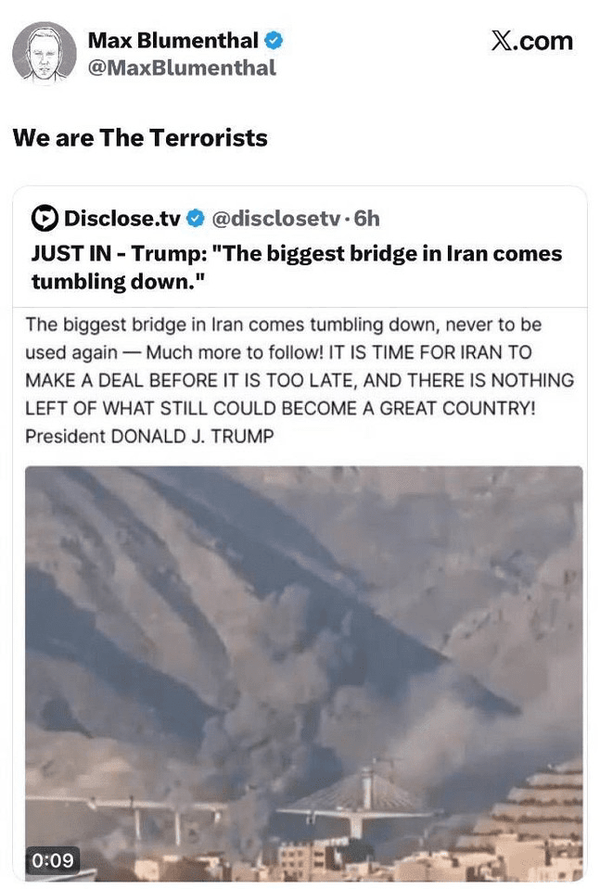
Task: Click the "JUST IN - Trump" quoted headline
Action: pos(297,267)
